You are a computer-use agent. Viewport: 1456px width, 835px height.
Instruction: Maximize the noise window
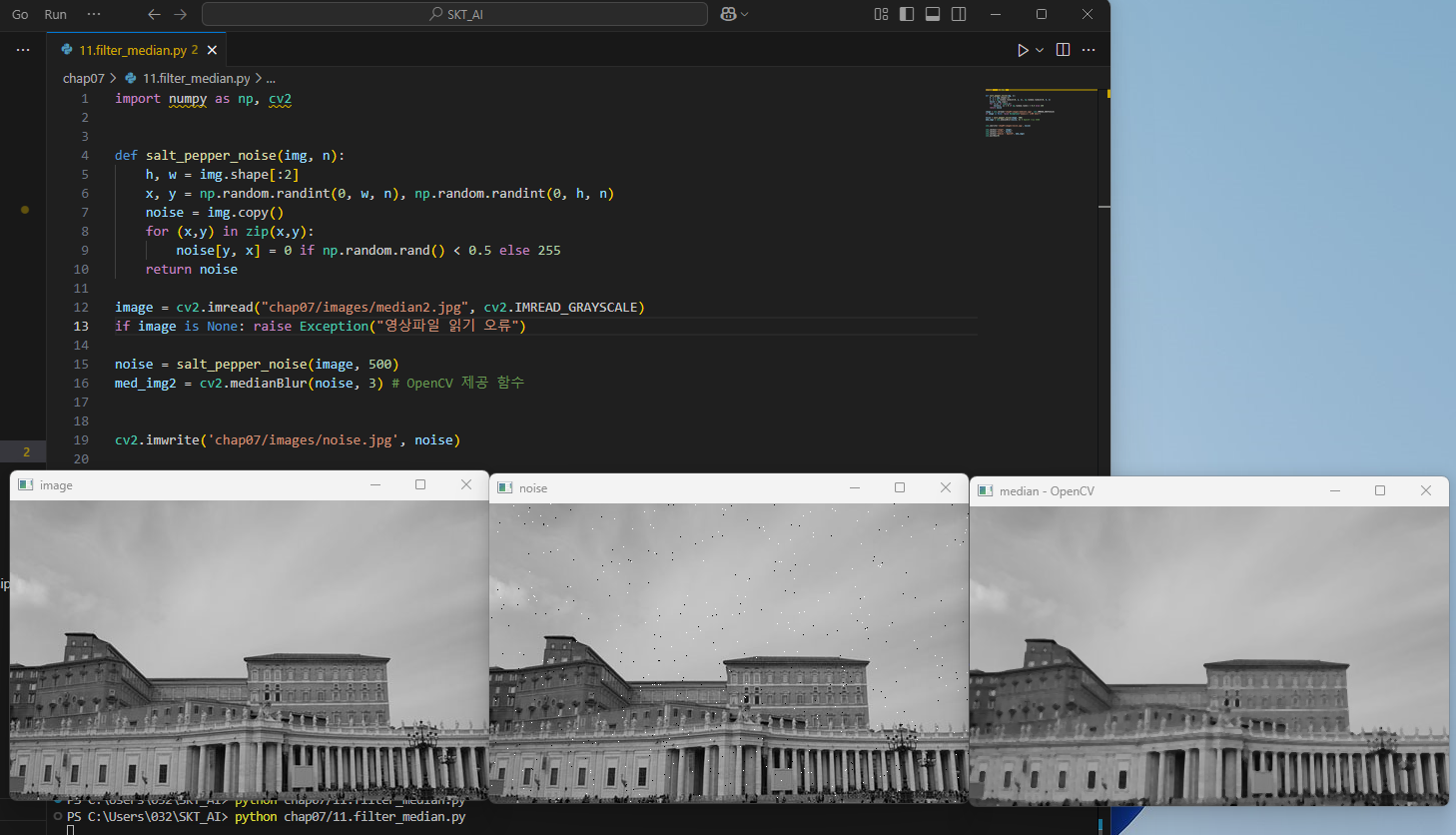(x=900, y=487)
